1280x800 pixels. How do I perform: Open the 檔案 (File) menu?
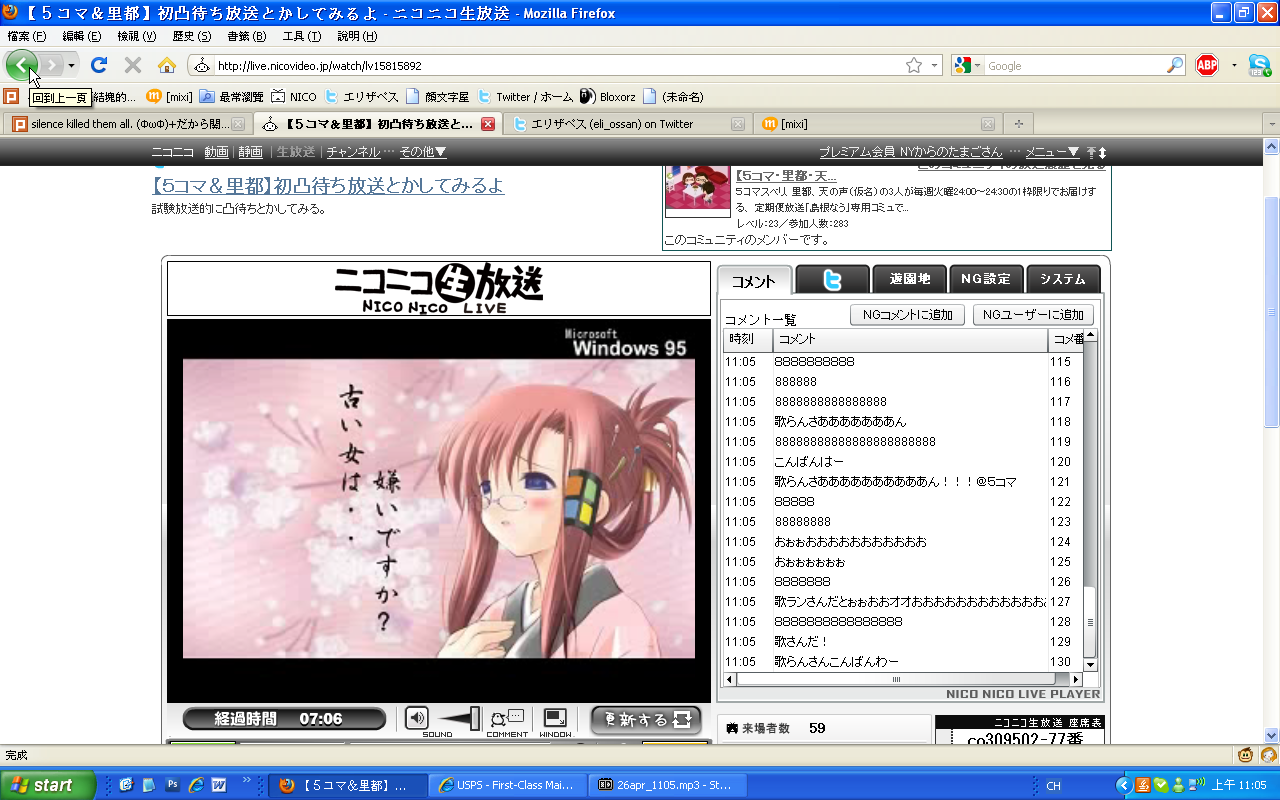coord(27,36)
